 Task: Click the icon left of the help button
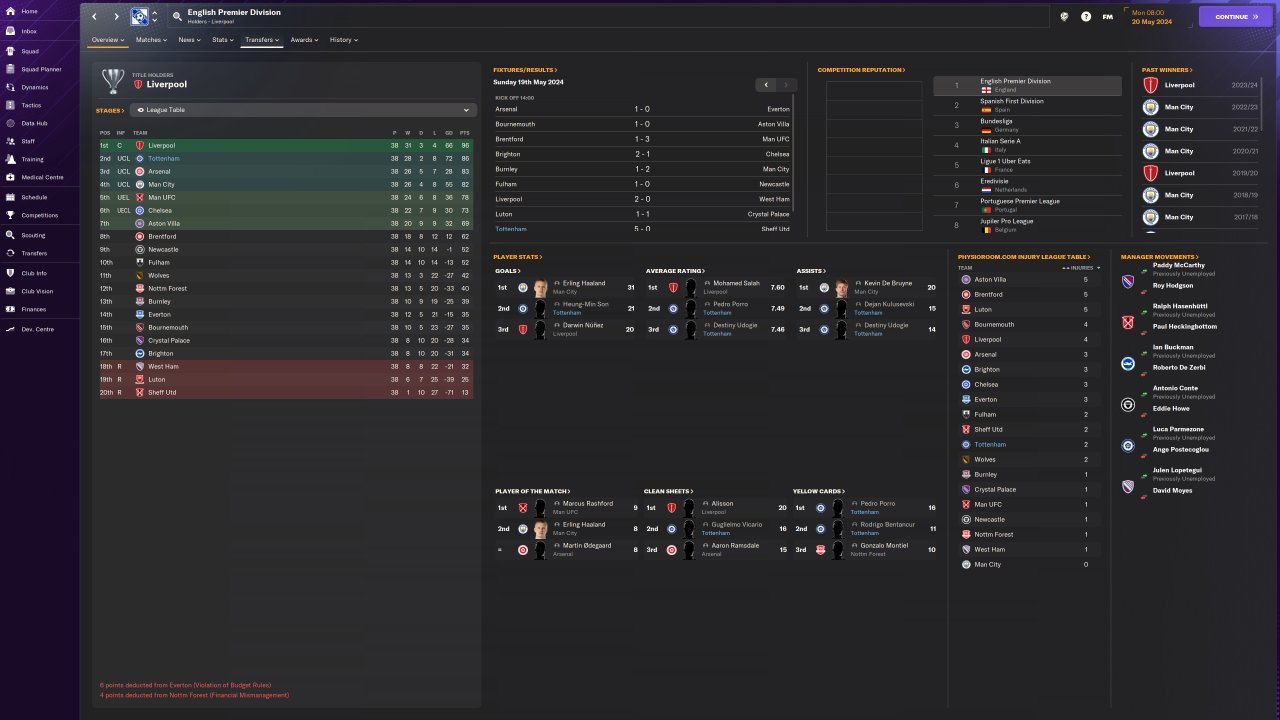[1064, 17]
